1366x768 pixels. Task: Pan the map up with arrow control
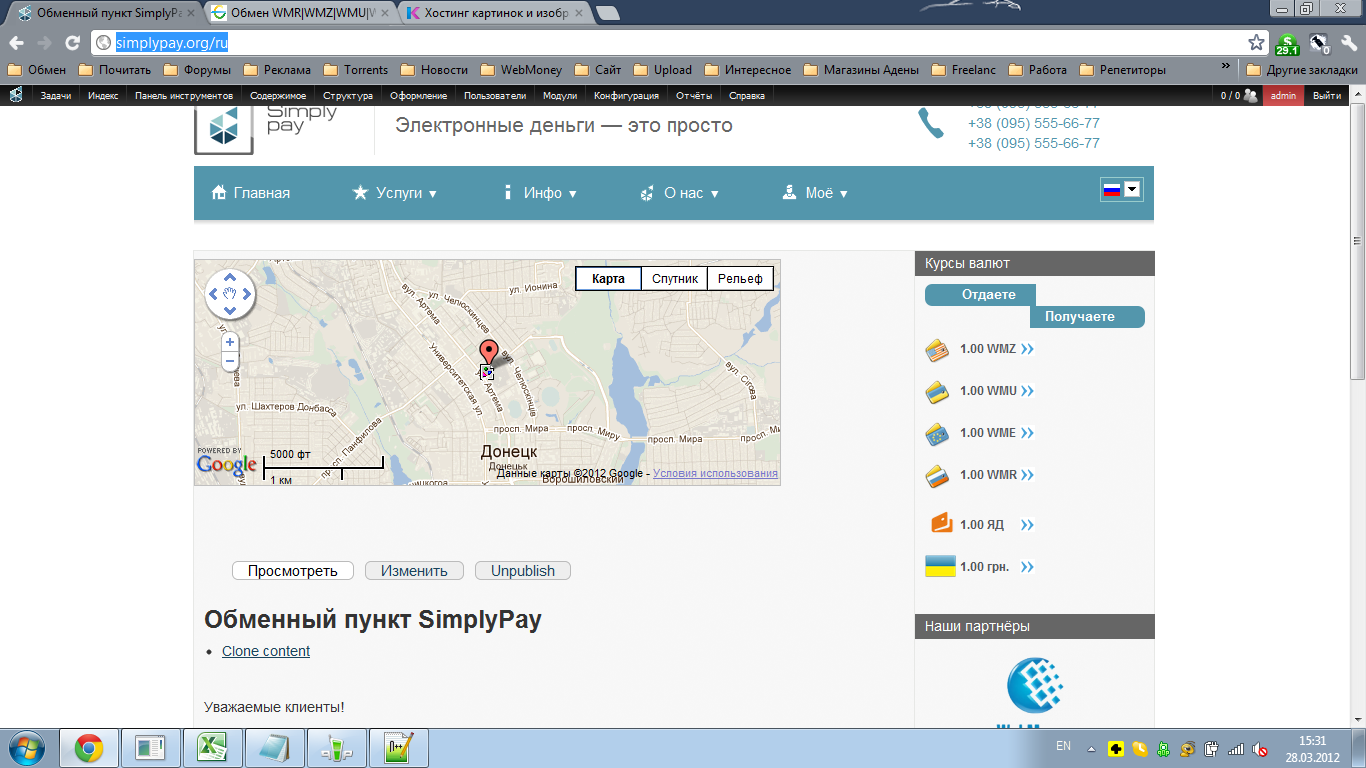coord(230,277)
